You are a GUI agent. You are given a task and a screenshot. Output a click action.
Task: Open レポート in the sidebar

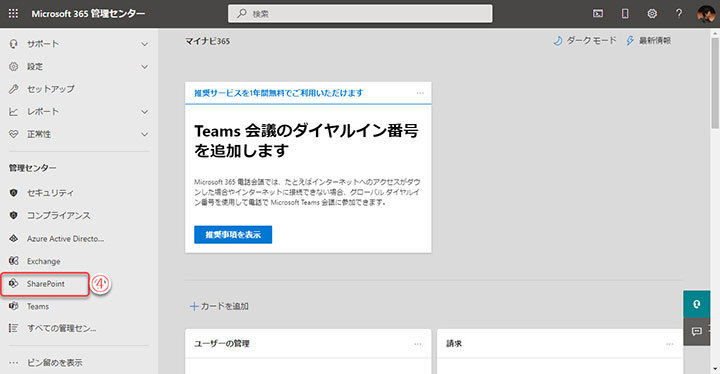[x=43, y=111]
